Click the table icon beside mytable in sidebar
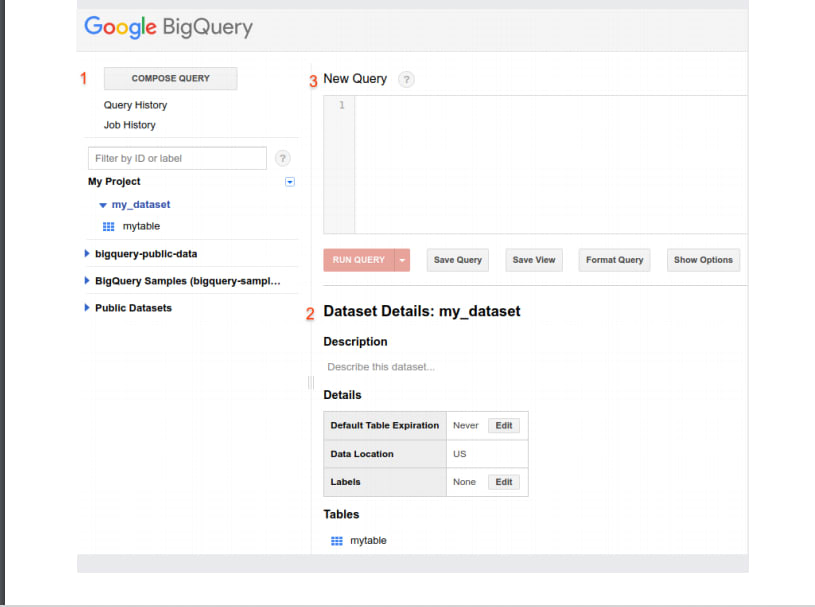Screen dimensions: 815x607 coord(108,227)
